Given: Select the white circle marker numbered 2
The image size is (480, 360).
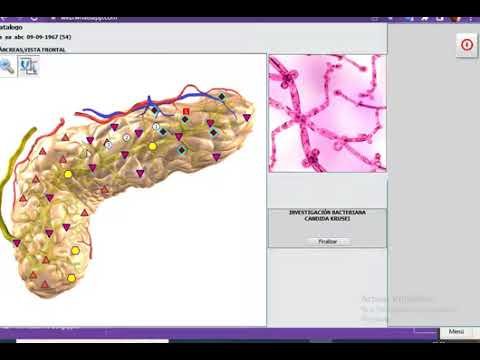Looking at the screenshot, I should [x=126, y=137].
